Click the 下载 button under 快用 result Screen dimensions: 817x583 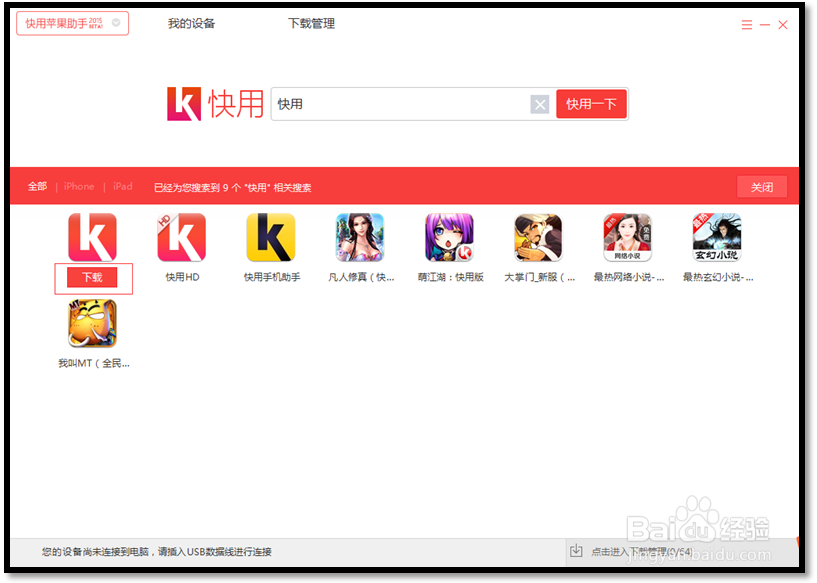93,278
